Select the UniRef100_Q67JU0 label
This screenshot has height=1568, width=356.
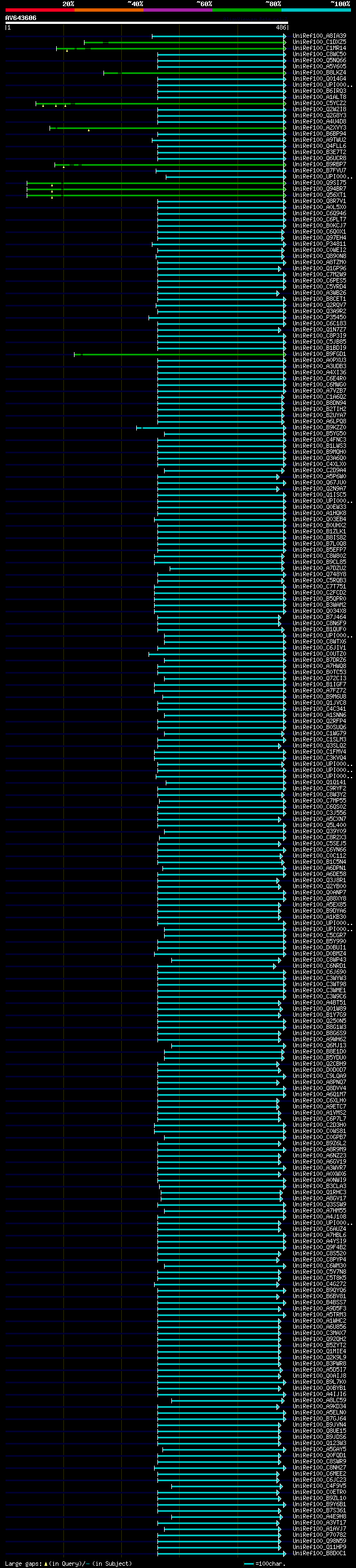click(319, 483)
